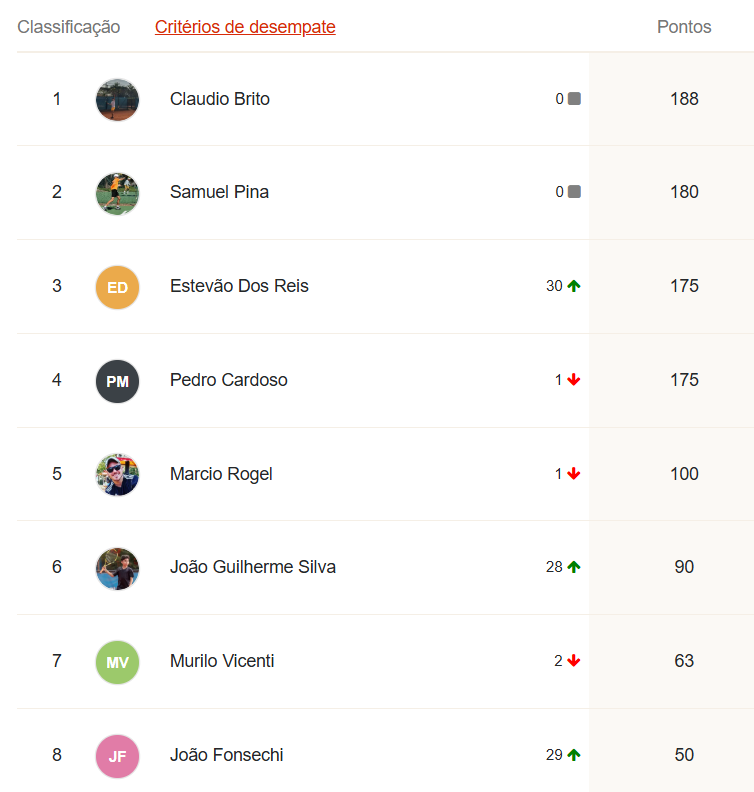Open the Critérios de desempate link
754x792 pixels.
pyautogui.click(x=245, y=27)
